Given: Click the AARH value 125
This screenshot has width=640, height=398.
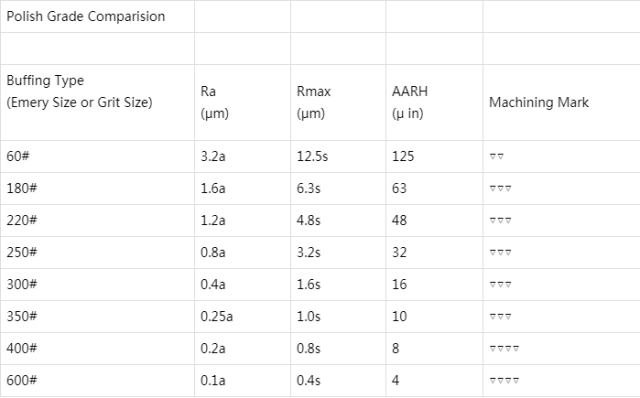Looking at the screenshot, I should pos(403,156).
